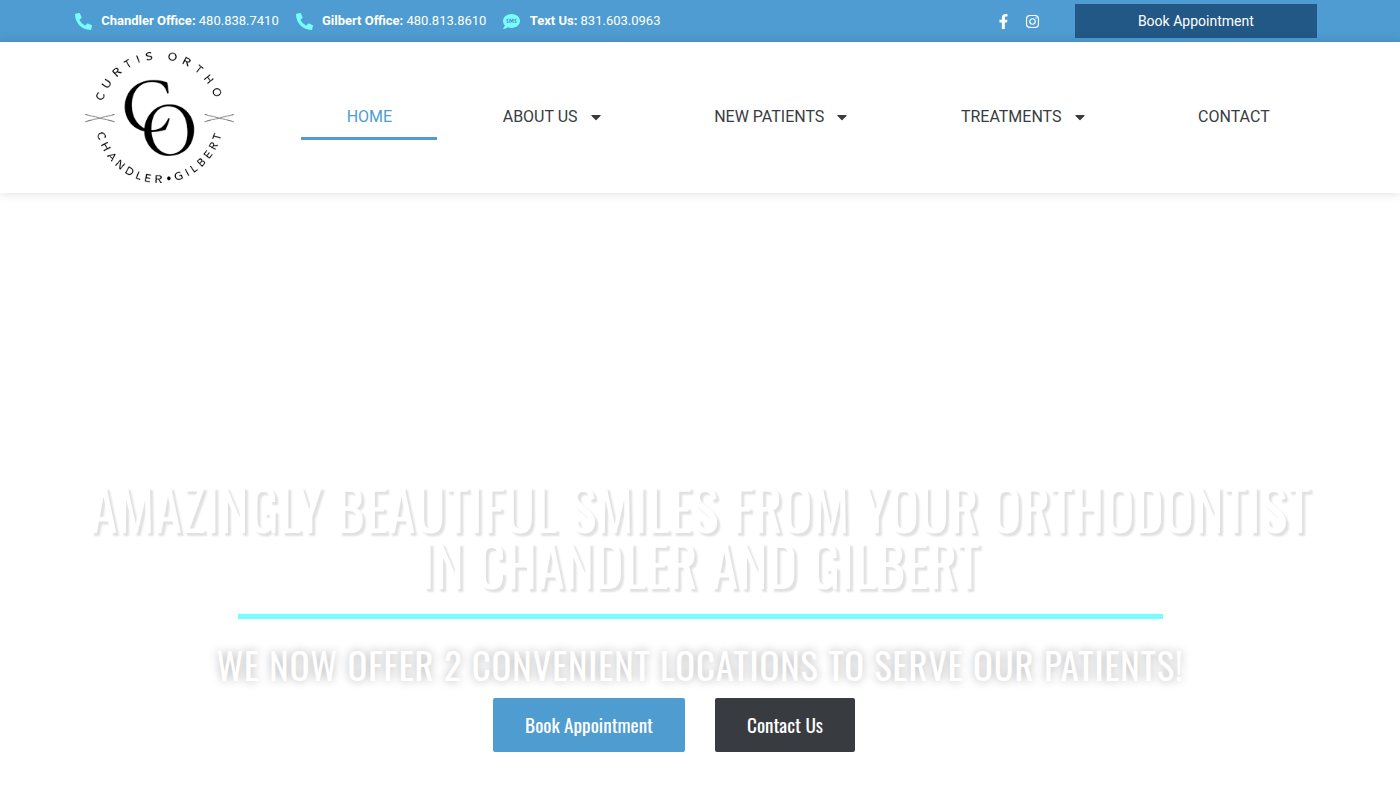The height and width of the screenshot is (788, 1400).
Task: Click the Gilbert Office phone icon
Action: [304, 21]
